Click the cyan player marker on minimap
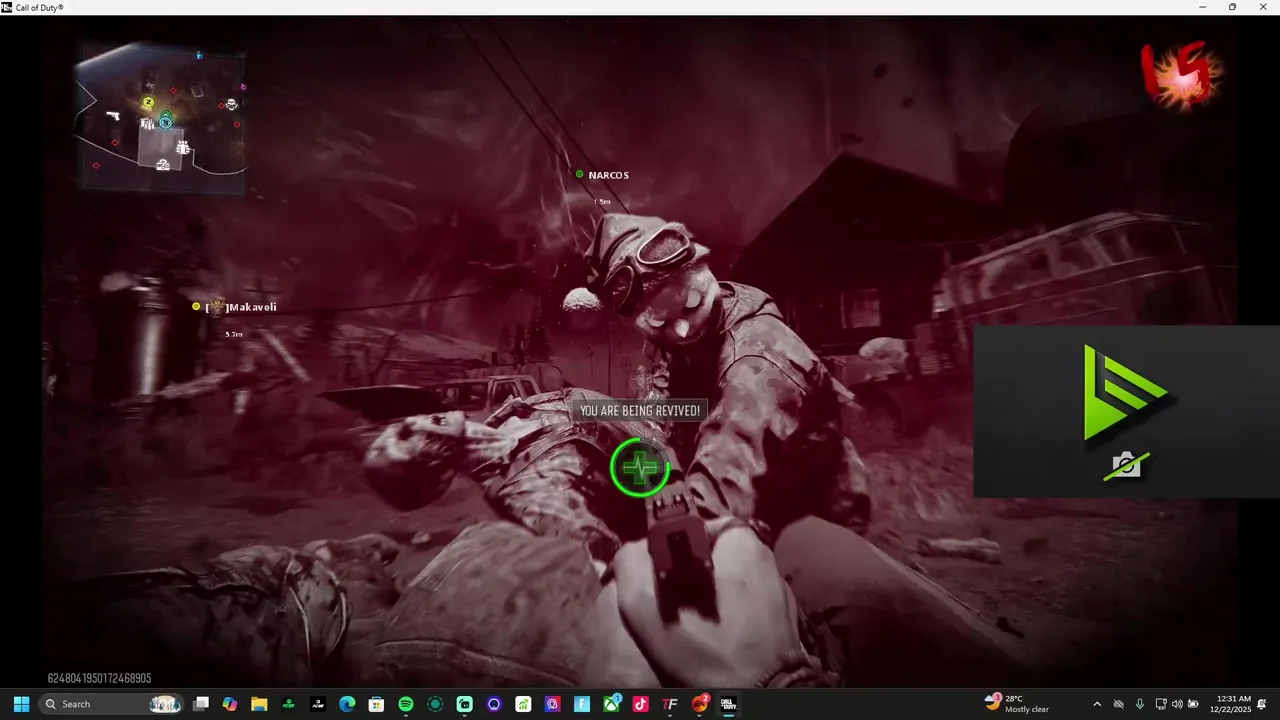 [x=165, y=123]
